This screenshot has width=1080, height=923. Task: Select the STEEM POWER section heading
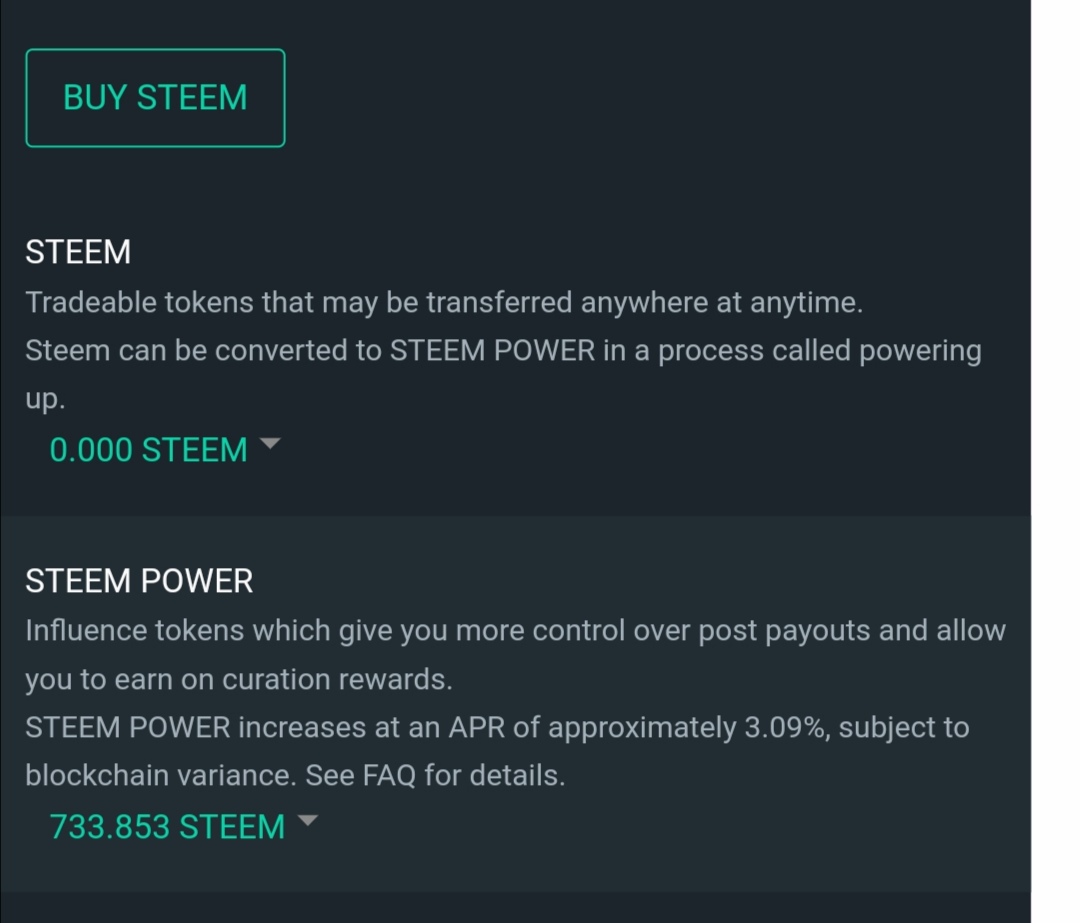(x=139, y=581)
